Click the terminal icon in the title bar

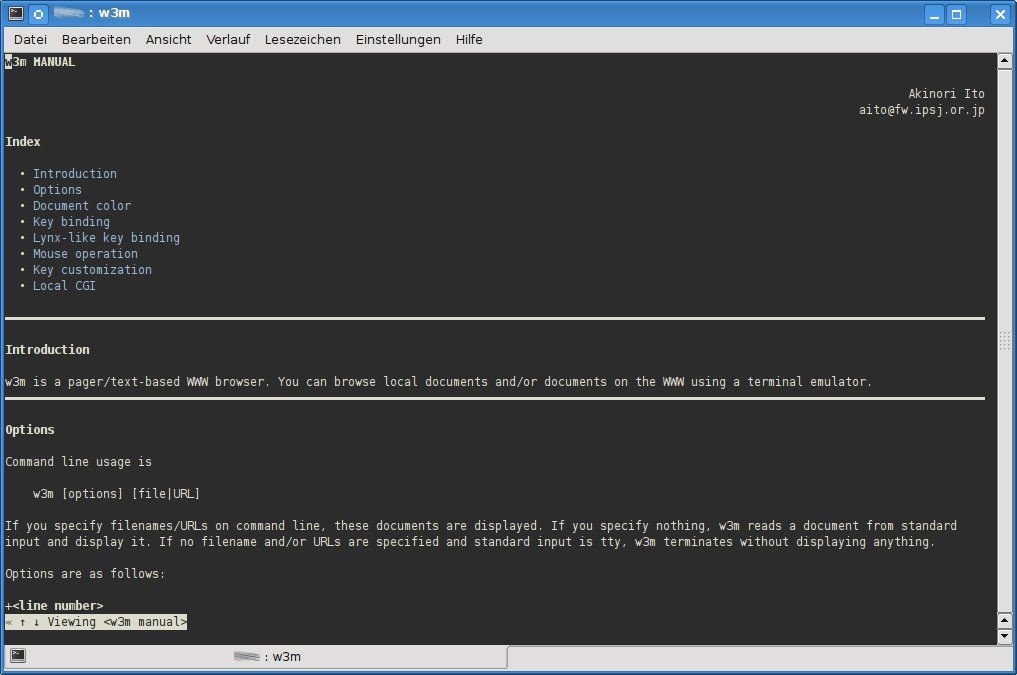(x=15, y=14)
